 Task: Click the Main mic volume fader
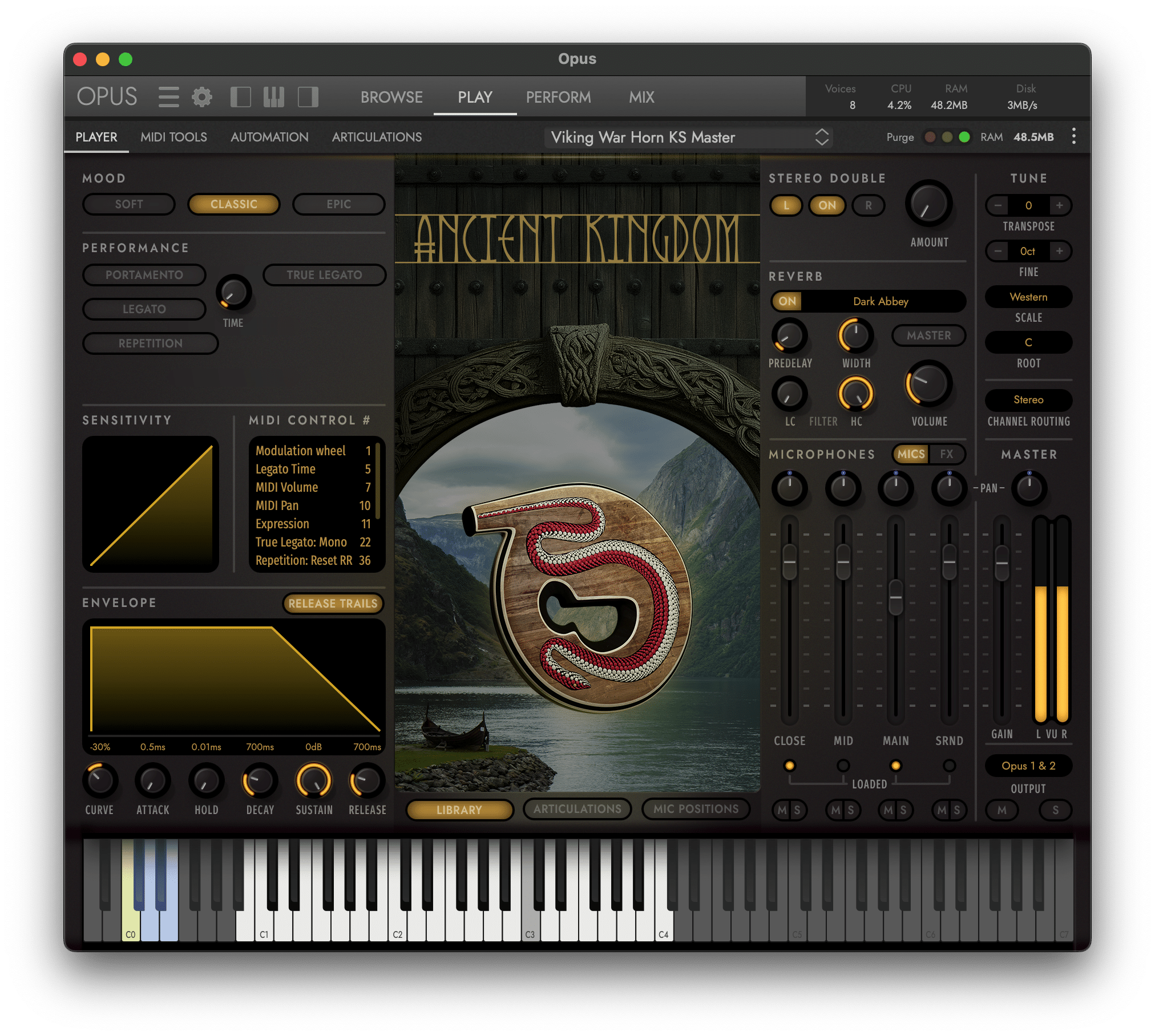click(895, 597)
